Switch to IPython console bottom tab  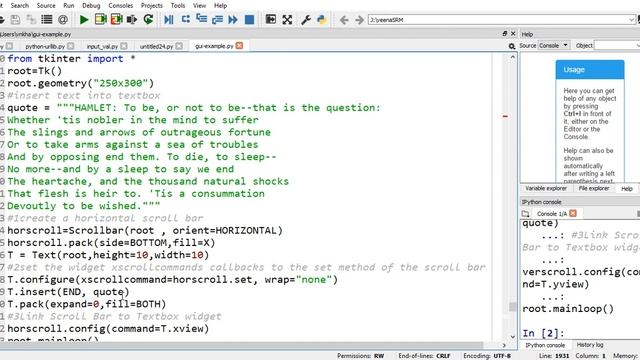tap(545, 345)
